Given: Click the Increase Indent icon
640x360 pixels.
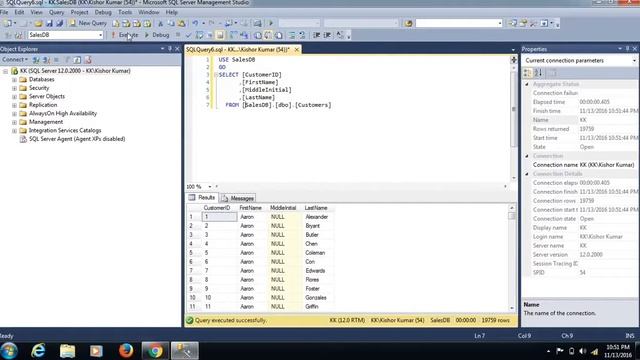Looking at the screenshot, I should click(327, 36).
